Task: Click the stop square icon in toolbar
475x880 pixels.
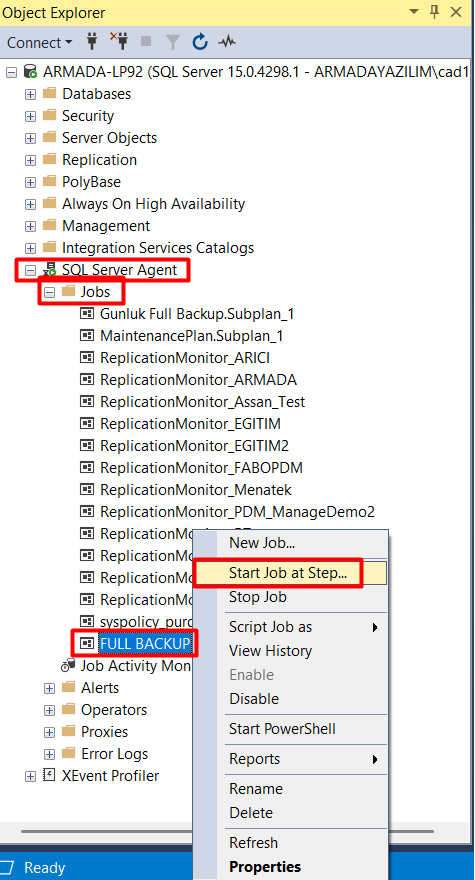Action: [x=146, y=42]
